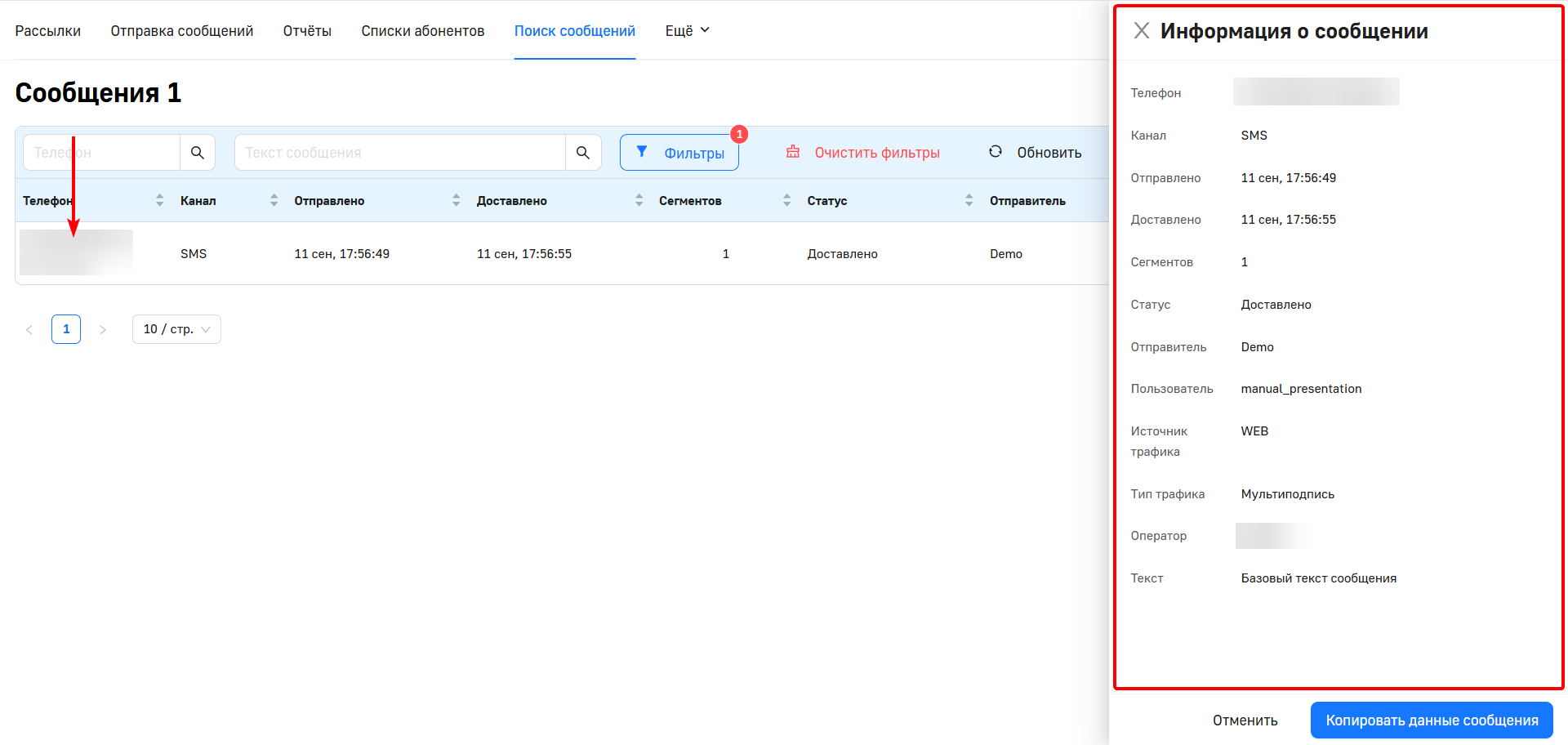Focus the Текст сообщения search field
Image resolution: width=1568 pixels, height=745 pixels.
click(400, 153)
